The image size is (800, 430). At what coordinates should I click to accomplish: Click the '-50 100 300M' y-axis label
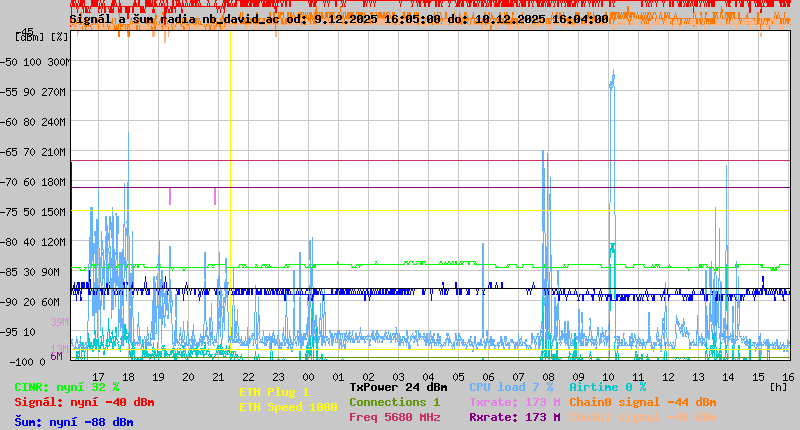pyautogui.click(x=35, y=62)
